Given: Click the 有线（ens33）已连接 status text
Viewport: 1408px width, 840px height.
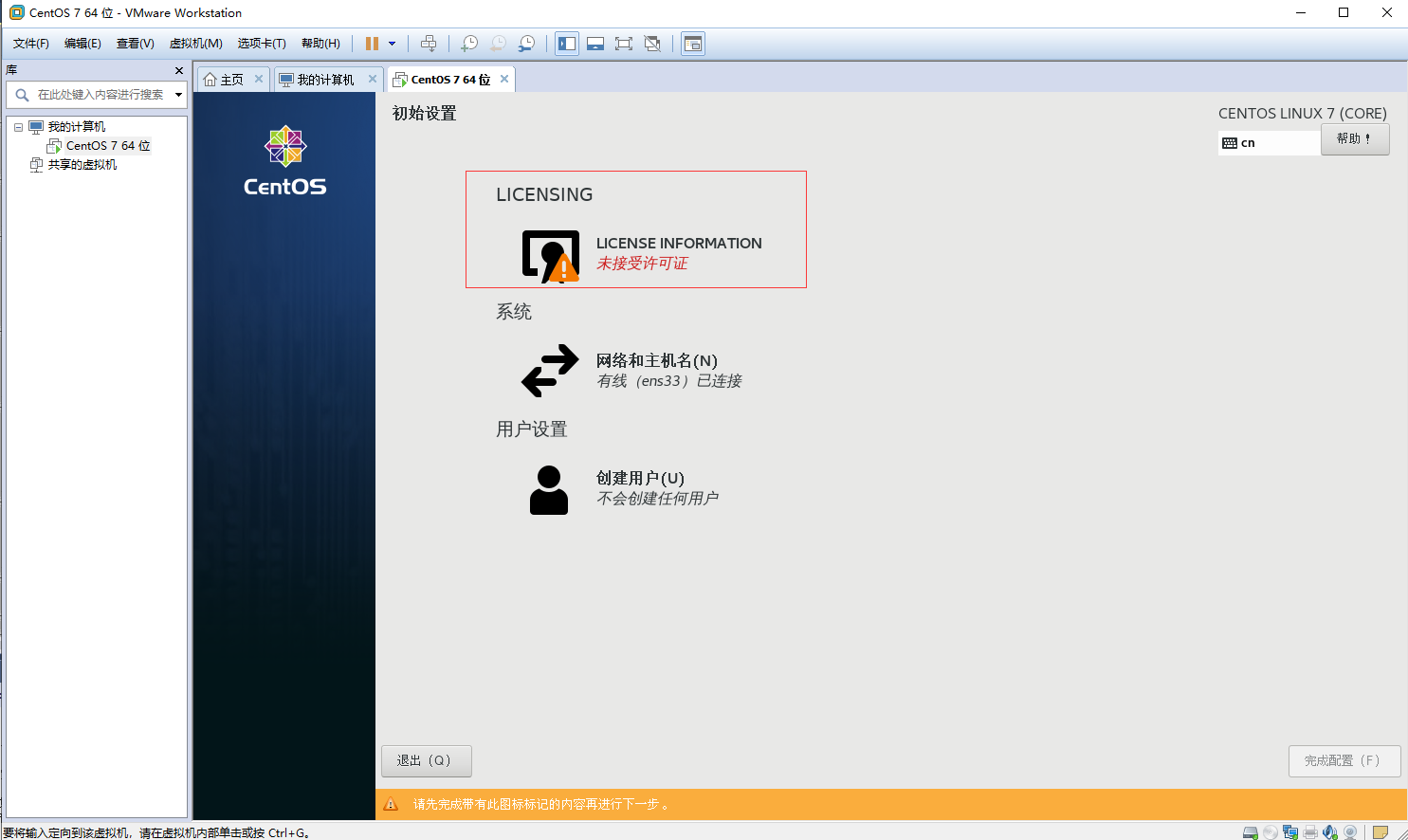Looking at the screenshot, I should coord(669,381).
